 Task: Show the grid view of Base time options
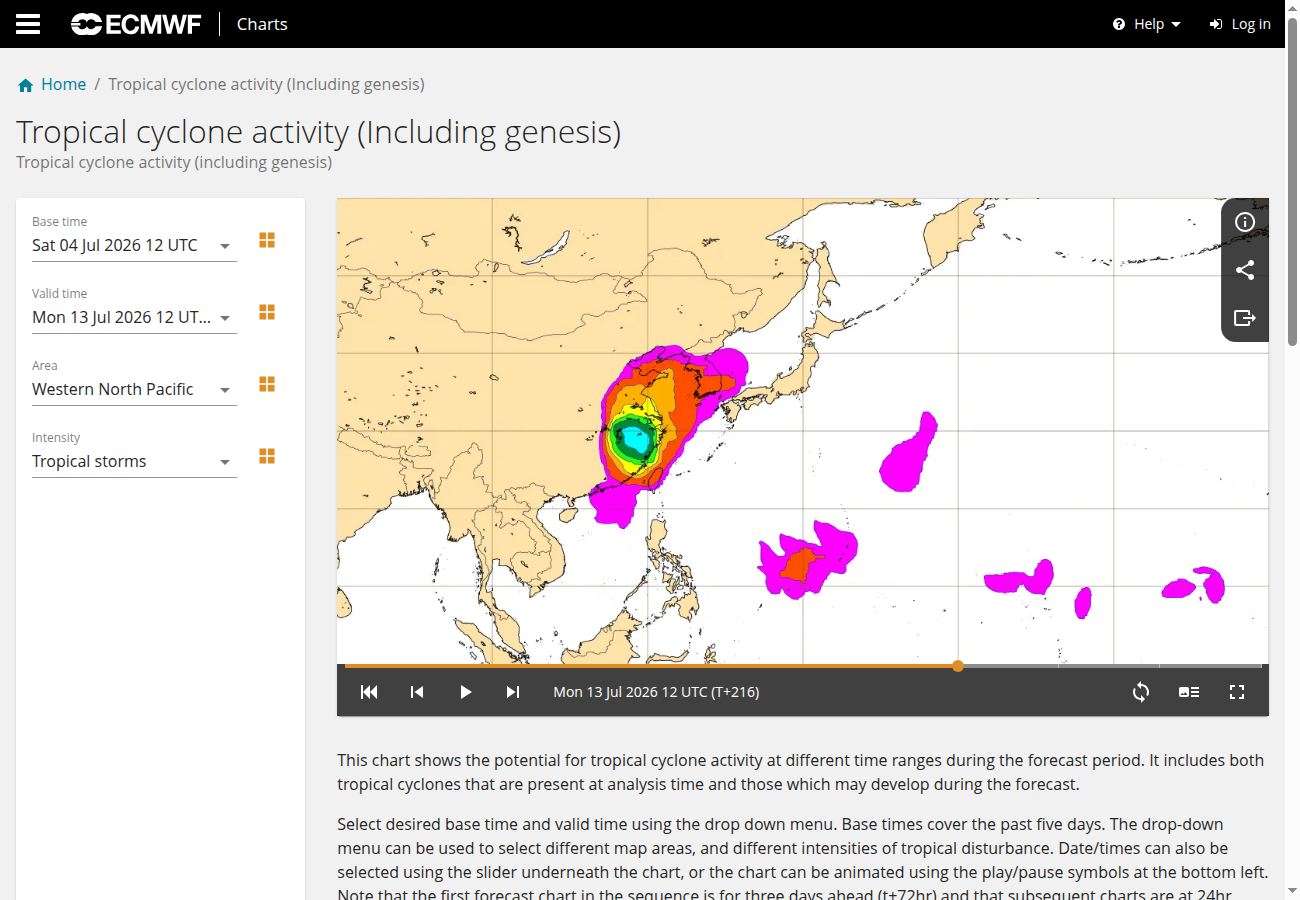pos(267,240)
